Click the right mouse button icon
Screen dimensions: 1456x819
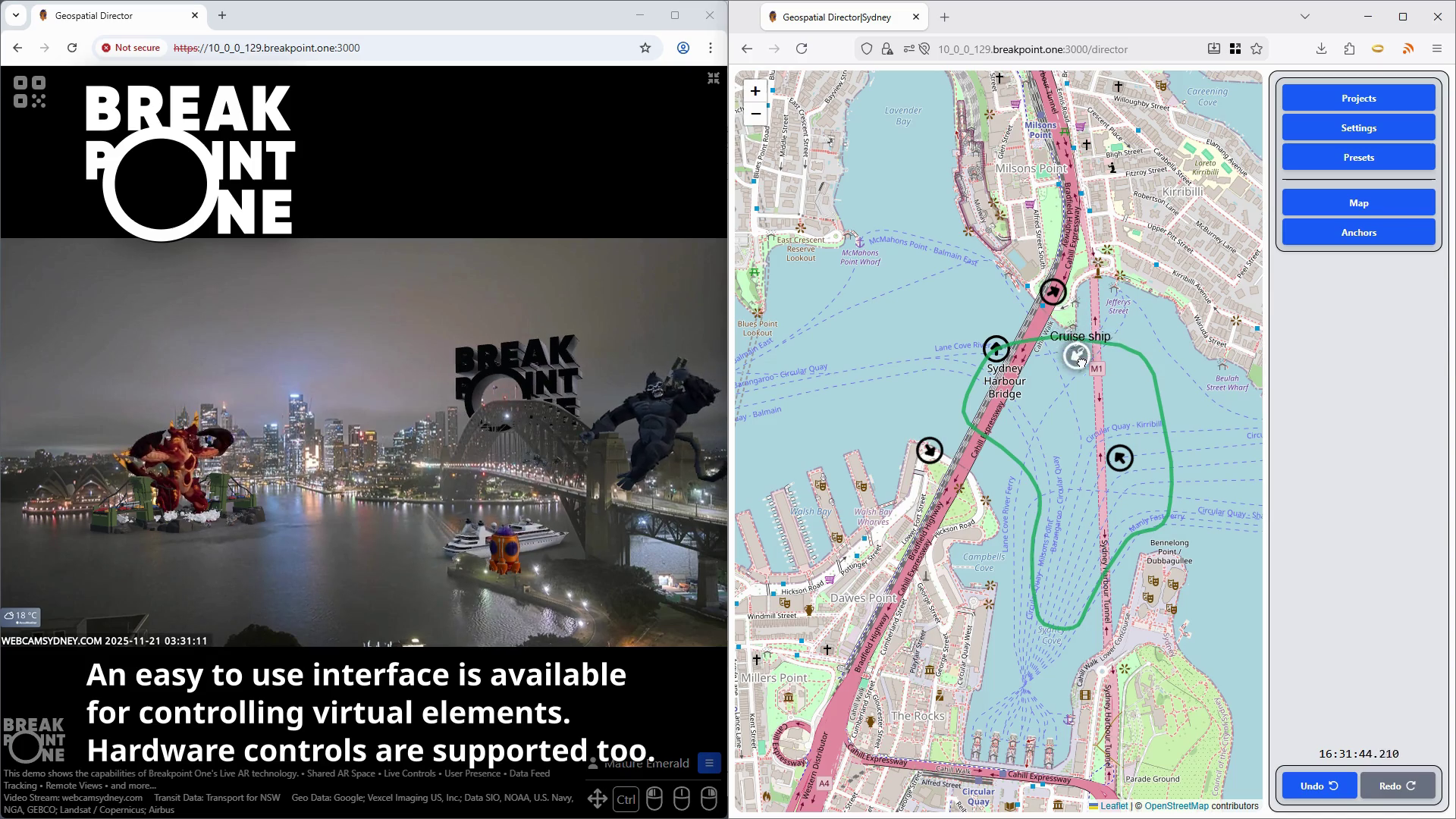[708, 799]
